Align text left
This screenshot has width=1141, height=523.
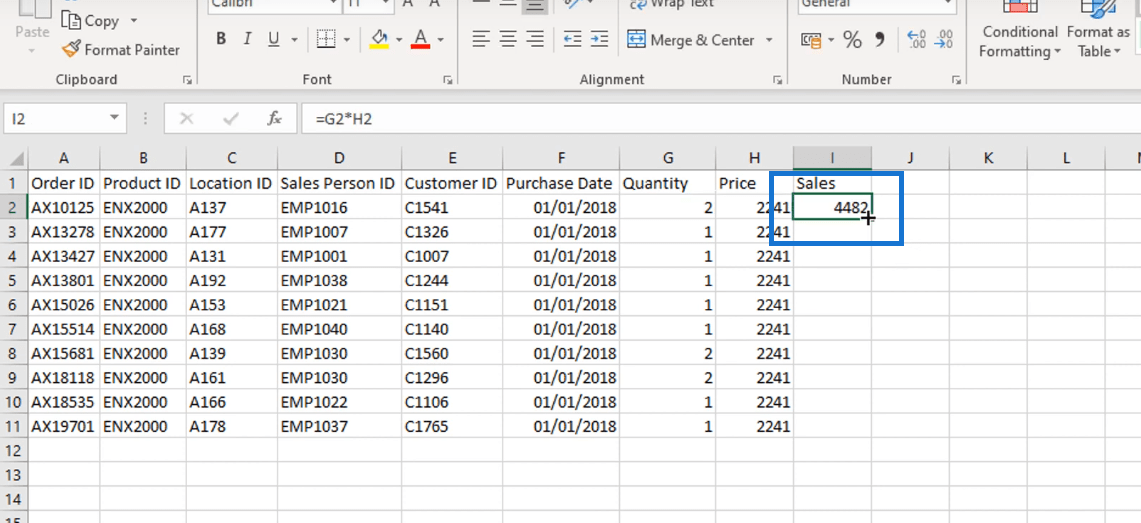[x=480, y=39]
